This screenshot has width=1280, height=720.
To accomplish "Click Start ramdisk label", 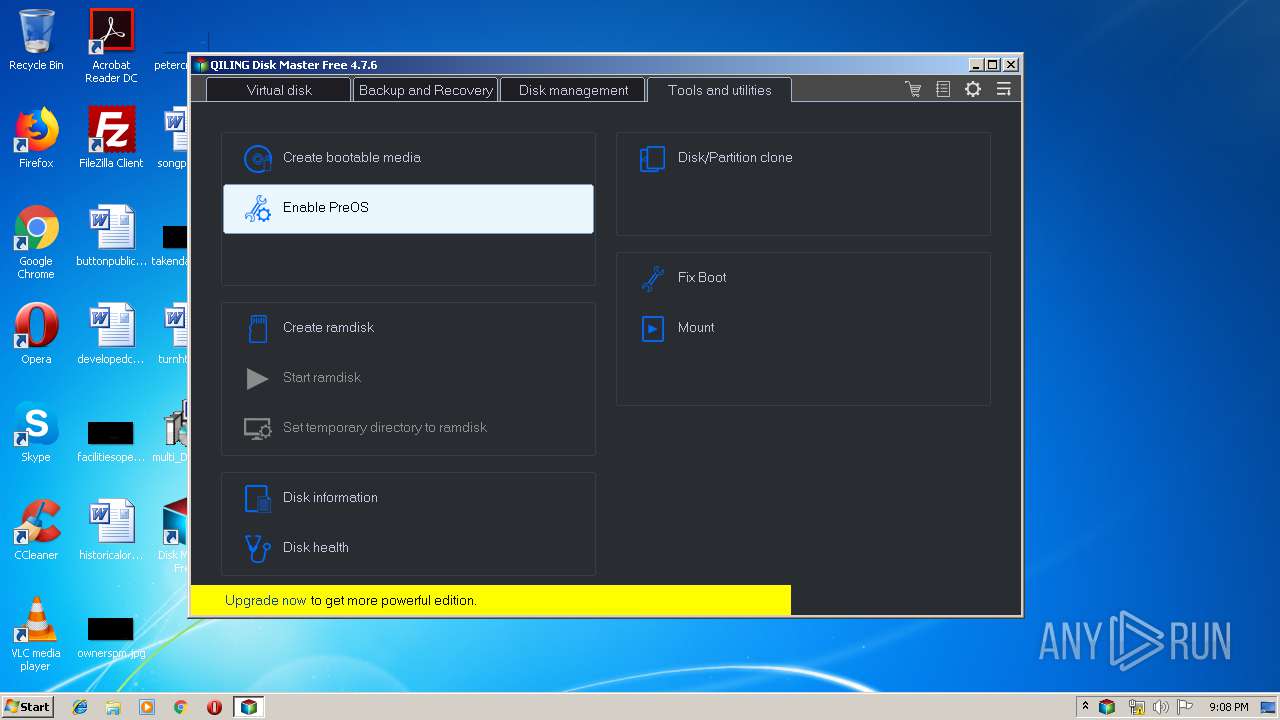I will [x=322, y=378].
